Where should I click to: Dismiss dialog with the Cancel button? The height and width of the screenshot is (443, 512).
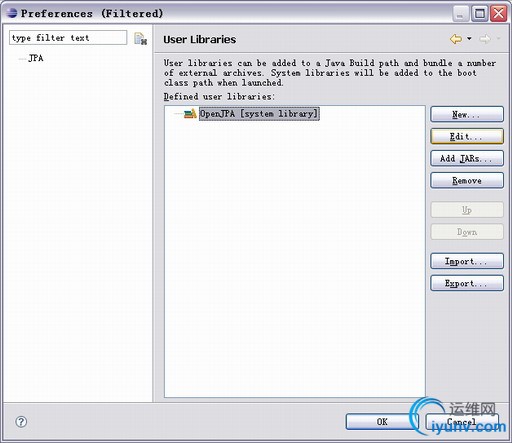[x=462, y=422]
